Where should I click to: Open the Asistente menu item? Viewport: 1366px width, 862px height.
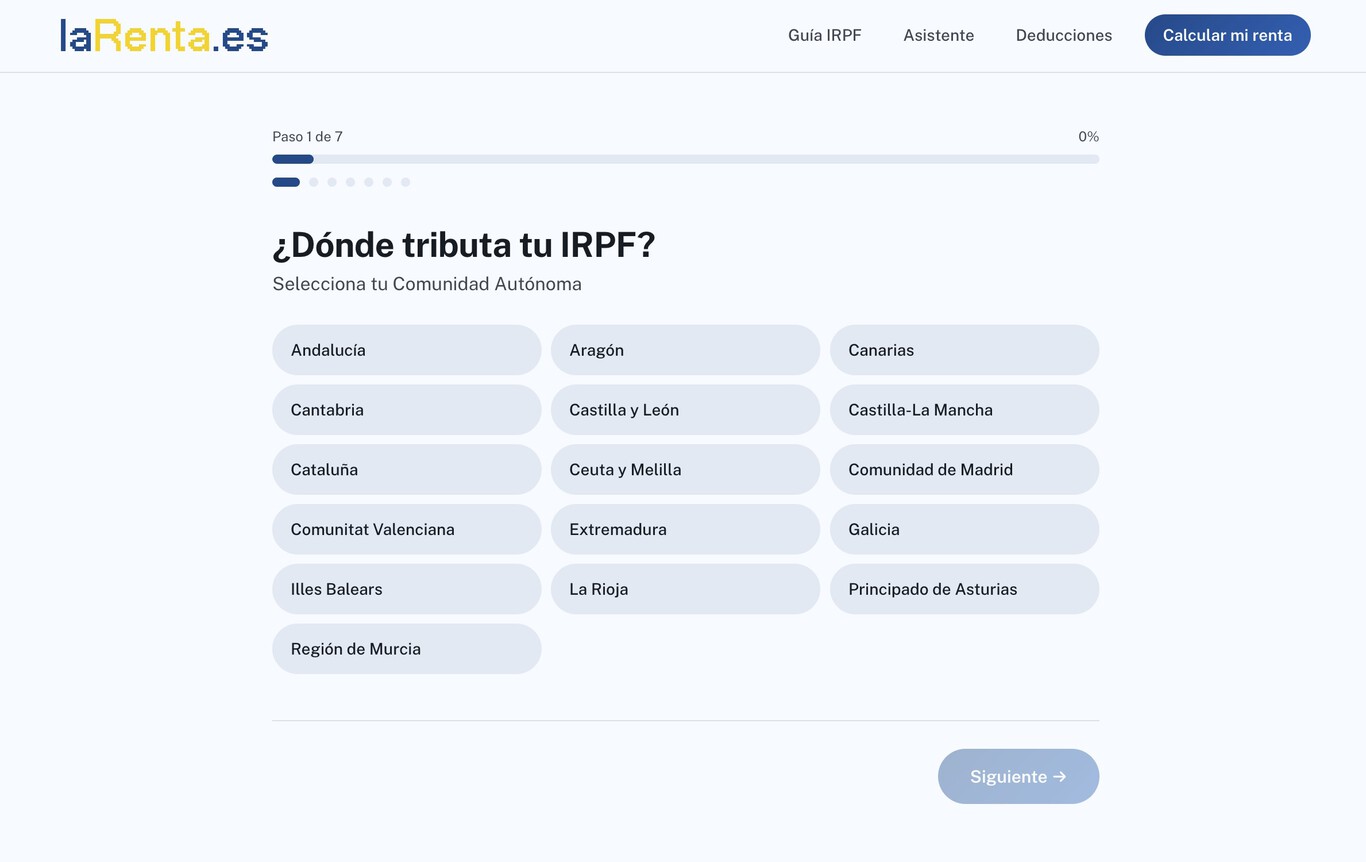[938, 35]
